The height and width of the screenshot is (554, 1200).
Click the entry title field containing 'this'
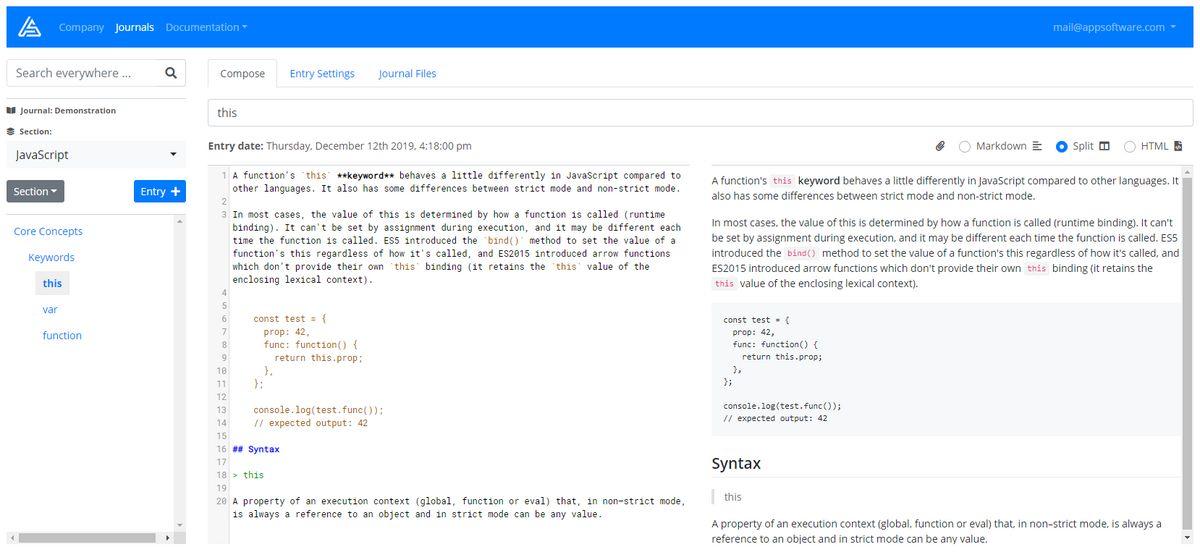click(700, 113)
